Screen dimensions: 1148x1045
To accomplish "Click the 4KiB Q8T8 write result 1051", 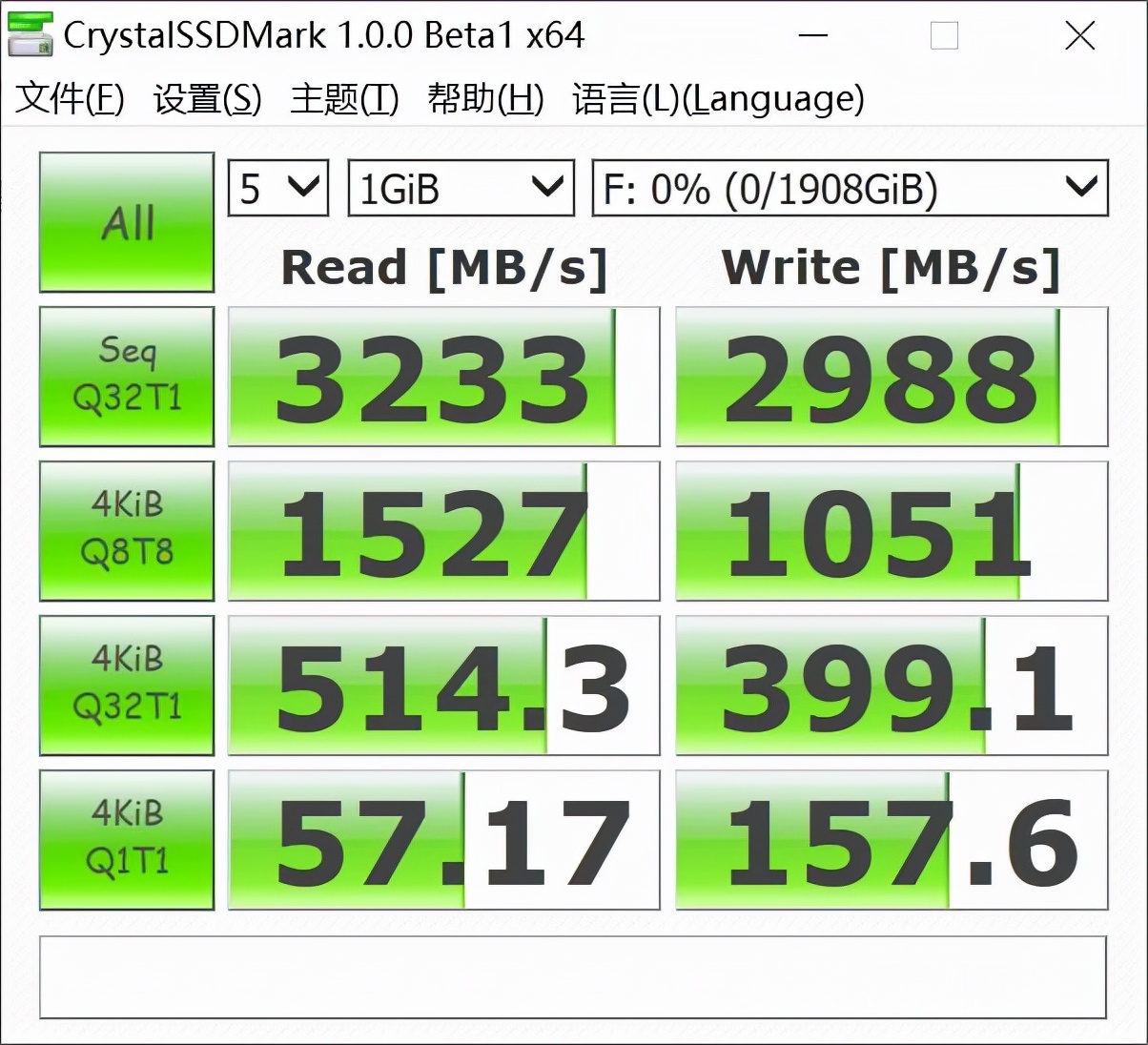I will 892,531.
